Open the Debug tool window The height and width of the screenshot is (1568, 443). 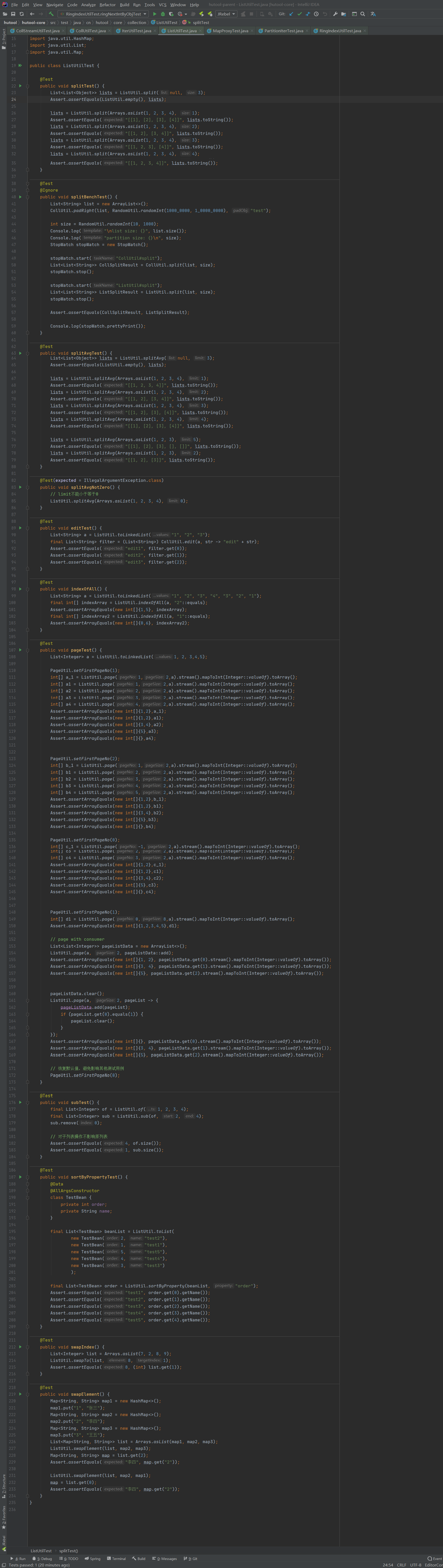42,1559
